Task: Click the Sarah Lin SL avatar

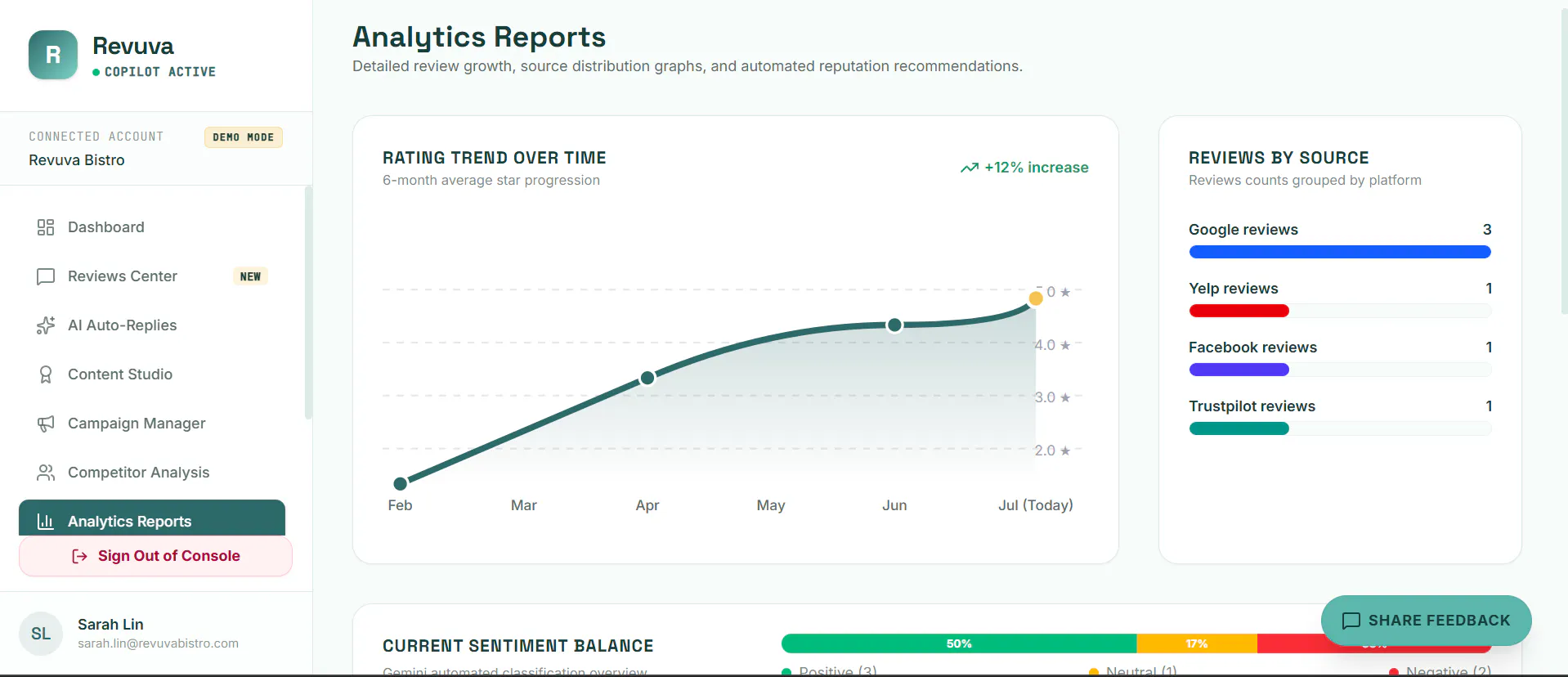Action: 41,634
